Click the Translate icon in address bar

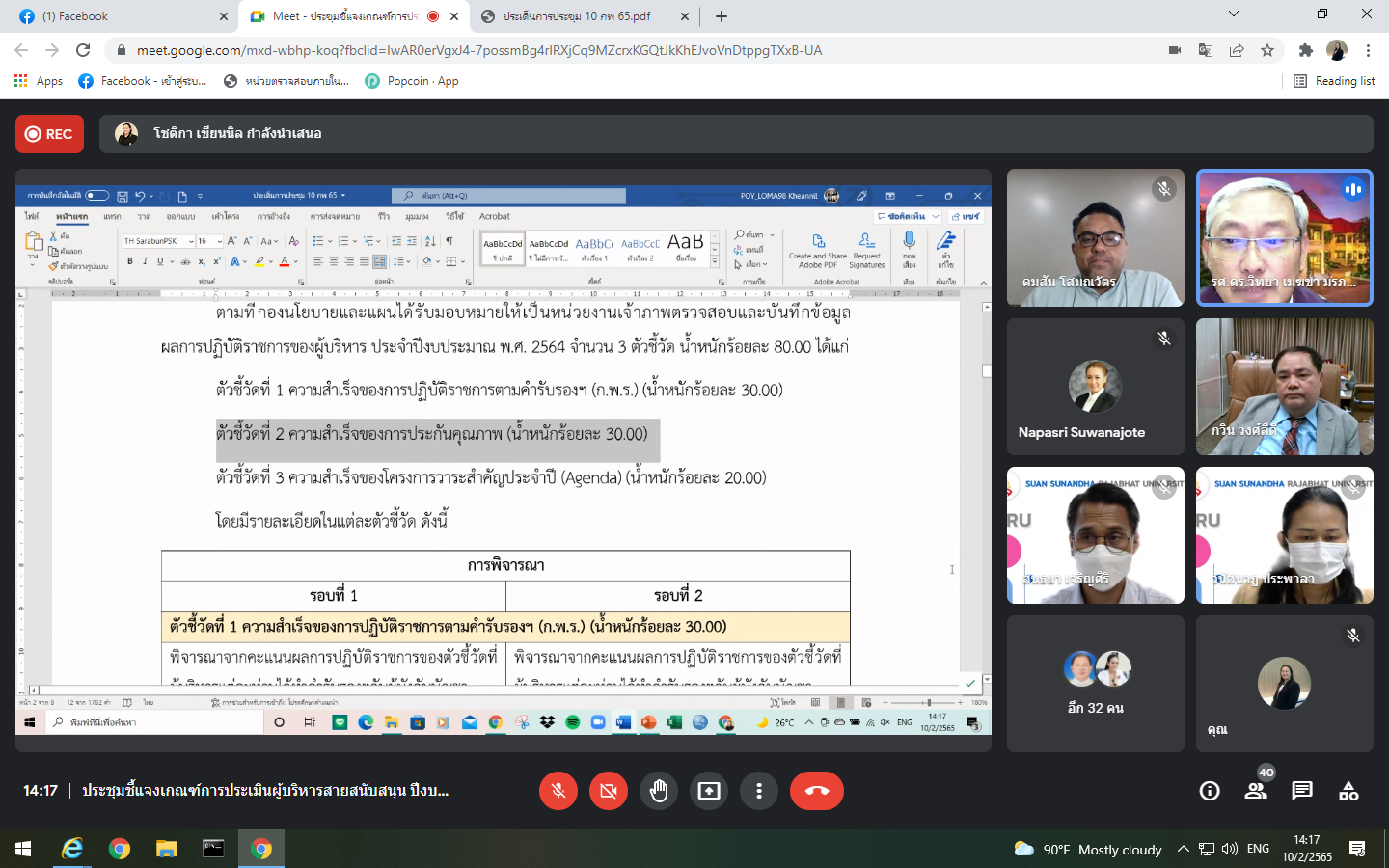(1206, 50)
